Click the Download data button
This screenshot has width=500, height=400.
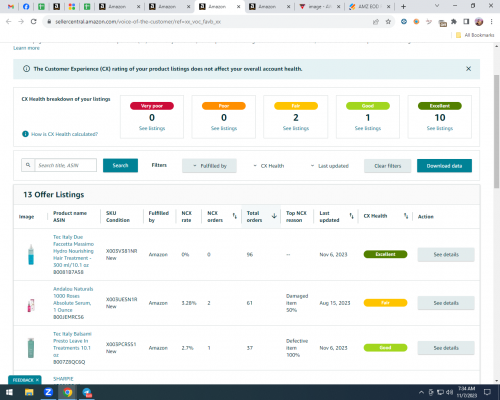click(x=444, y=166)
